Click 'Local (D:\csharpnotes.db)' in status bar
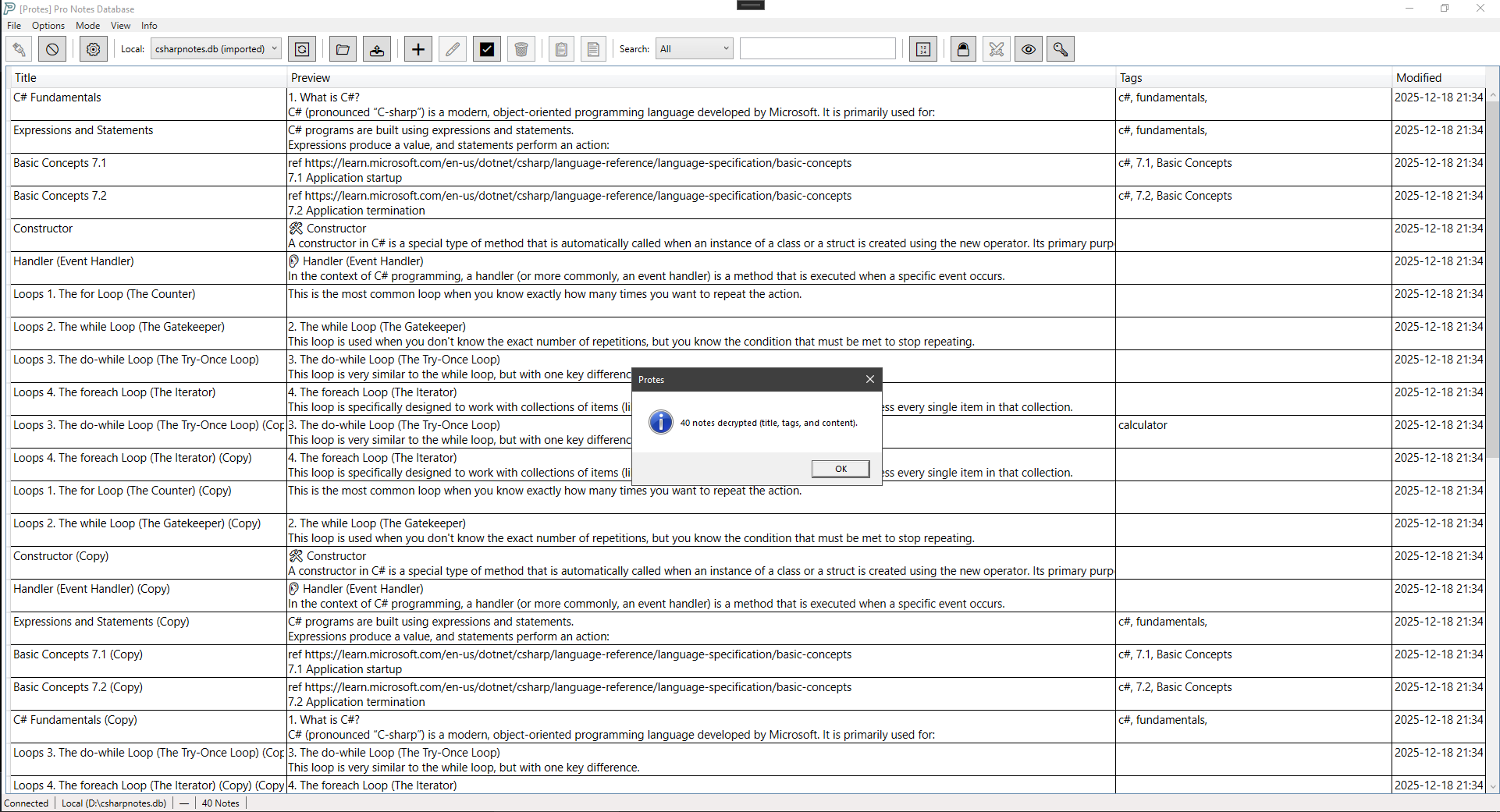 114,803
